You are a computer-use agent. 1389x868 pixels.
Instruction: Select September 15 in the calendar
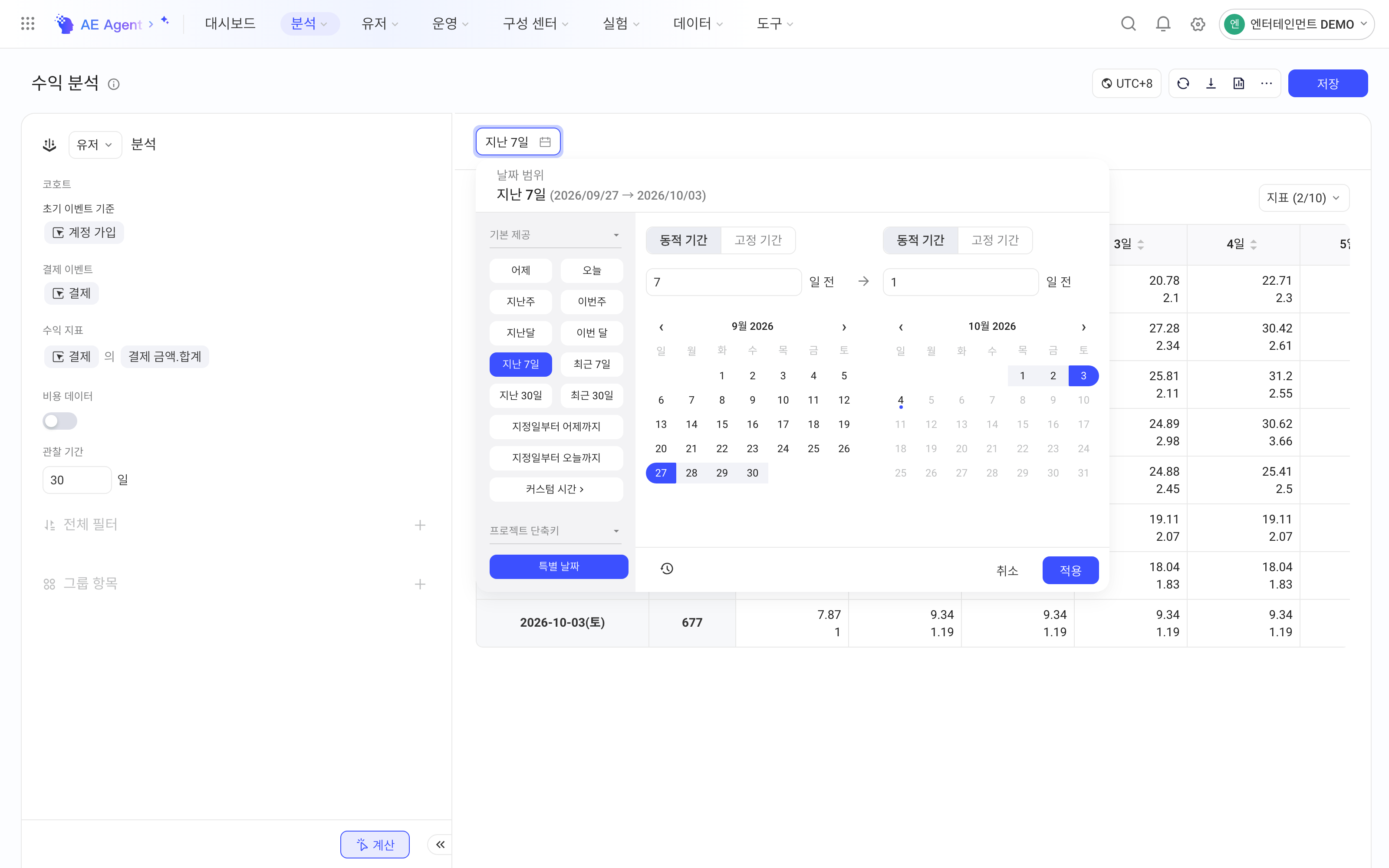click(722, 424)
